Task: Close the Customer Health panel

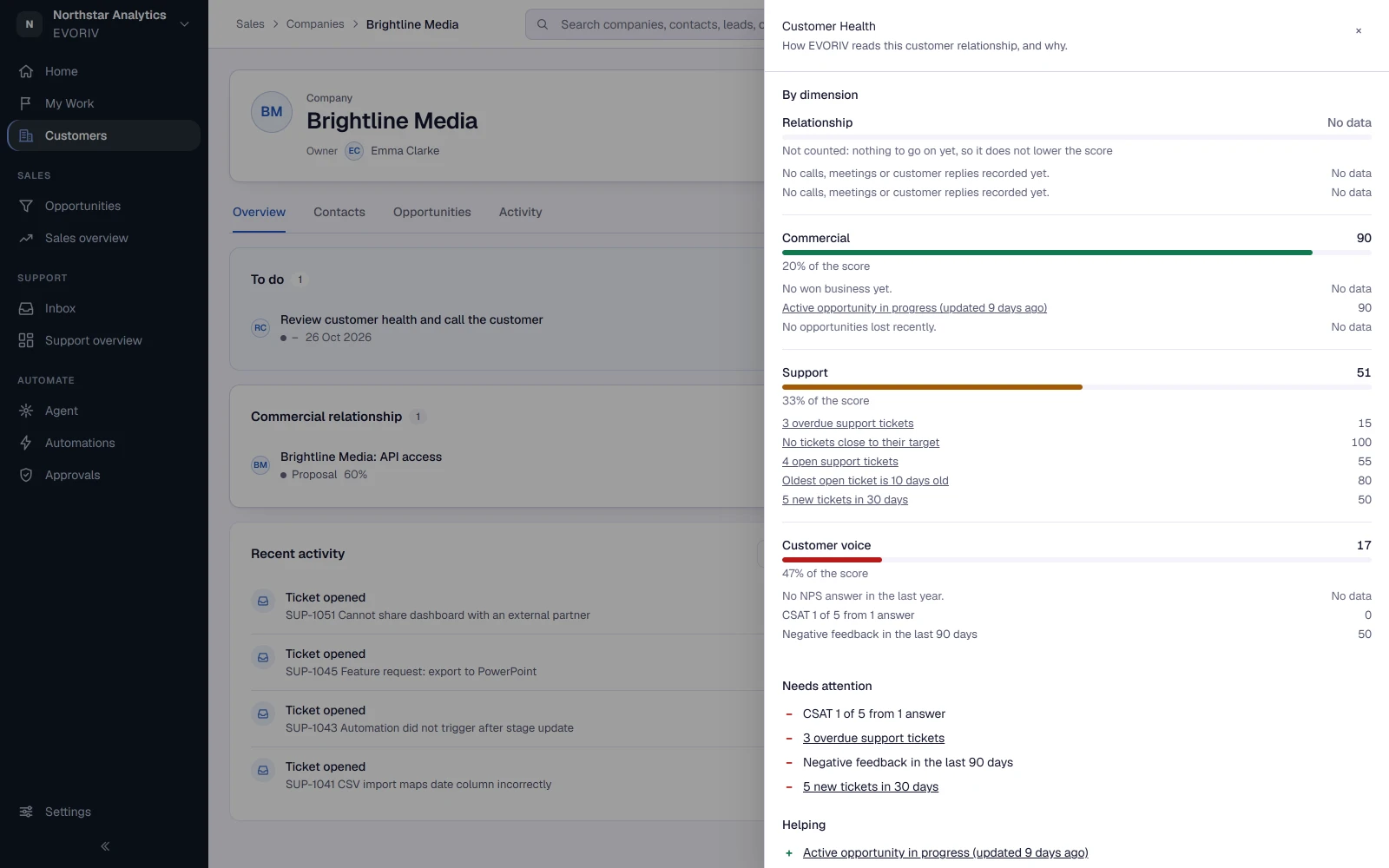Action: tap(1359, 31)
